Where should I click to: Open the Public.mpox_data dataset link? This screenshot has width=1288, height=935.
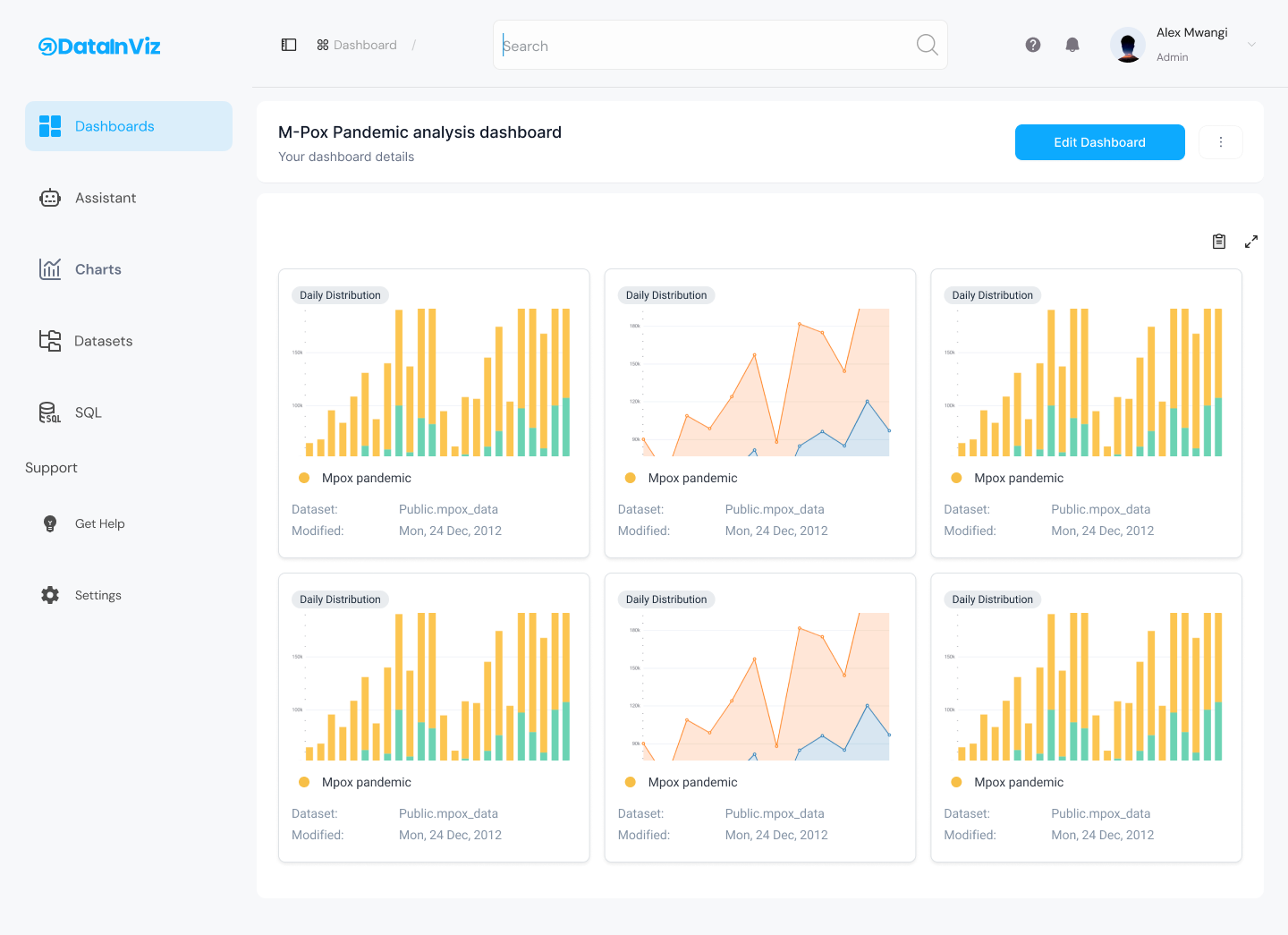pos(448,508)
